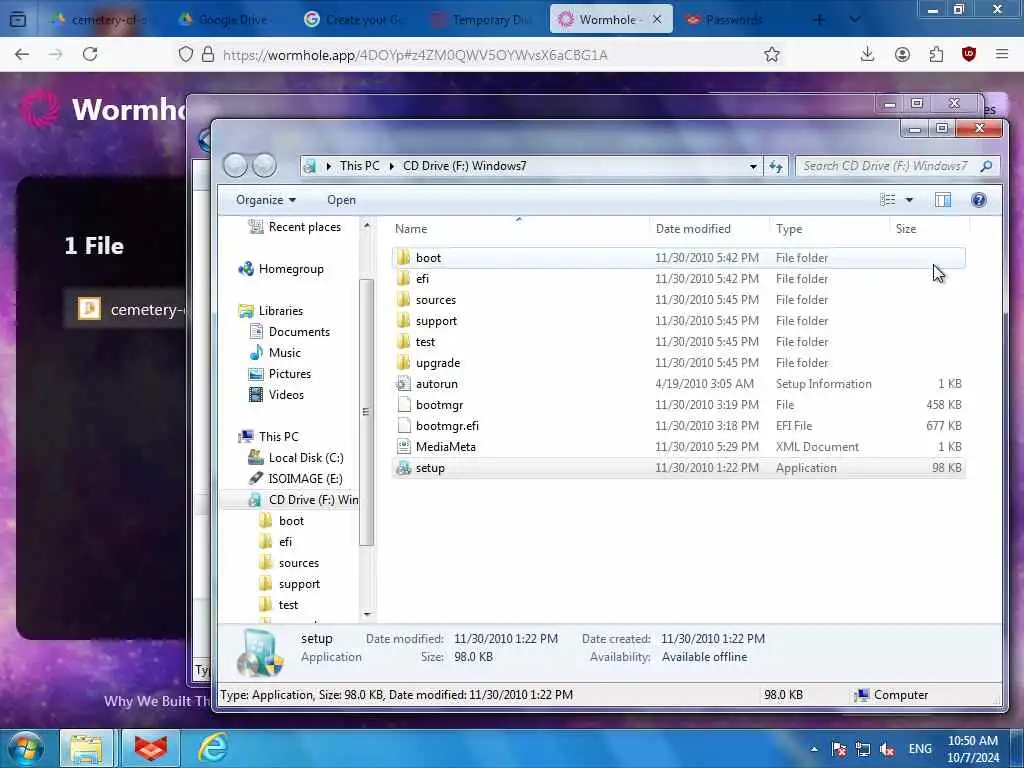This screenshot has width=1024, height=768.
Task: Refresh the Explorer address bar location
Action: point(776,166)
